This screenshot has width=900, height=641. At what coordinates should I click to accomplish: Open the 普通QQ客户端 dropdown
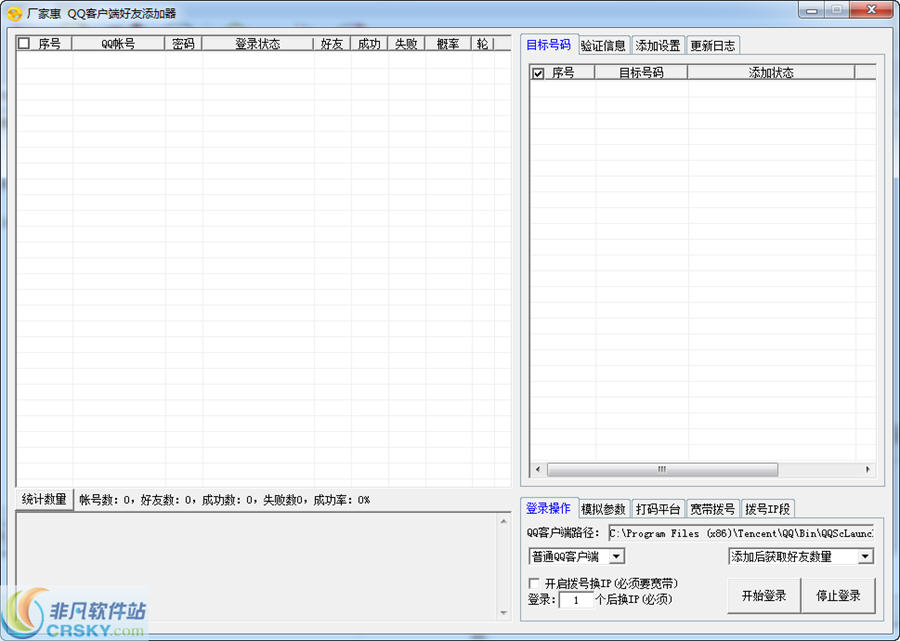616,556
